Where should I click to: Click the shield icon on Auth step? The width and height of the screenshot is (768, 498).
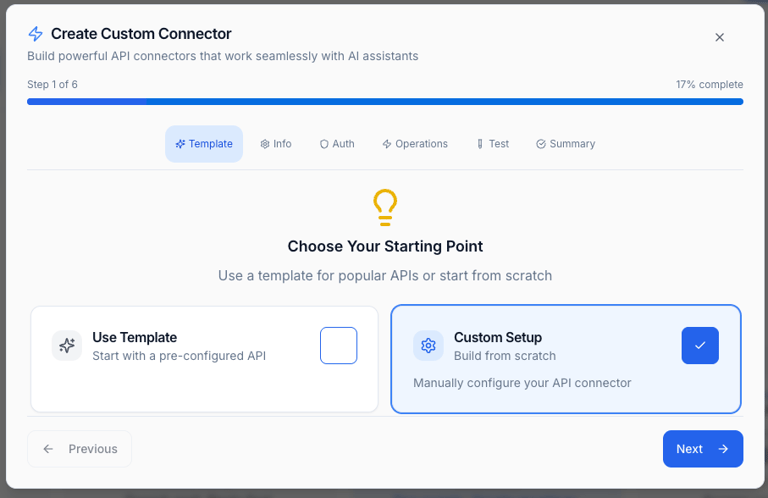click(324, 144)
